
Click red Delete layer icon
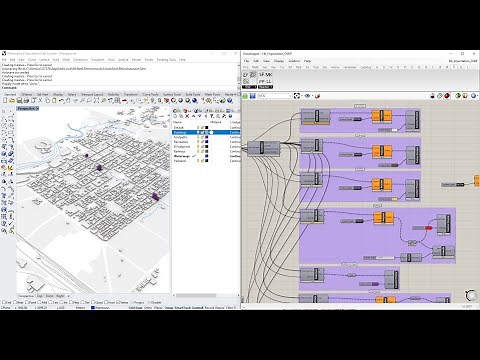[x=187, y=116]
